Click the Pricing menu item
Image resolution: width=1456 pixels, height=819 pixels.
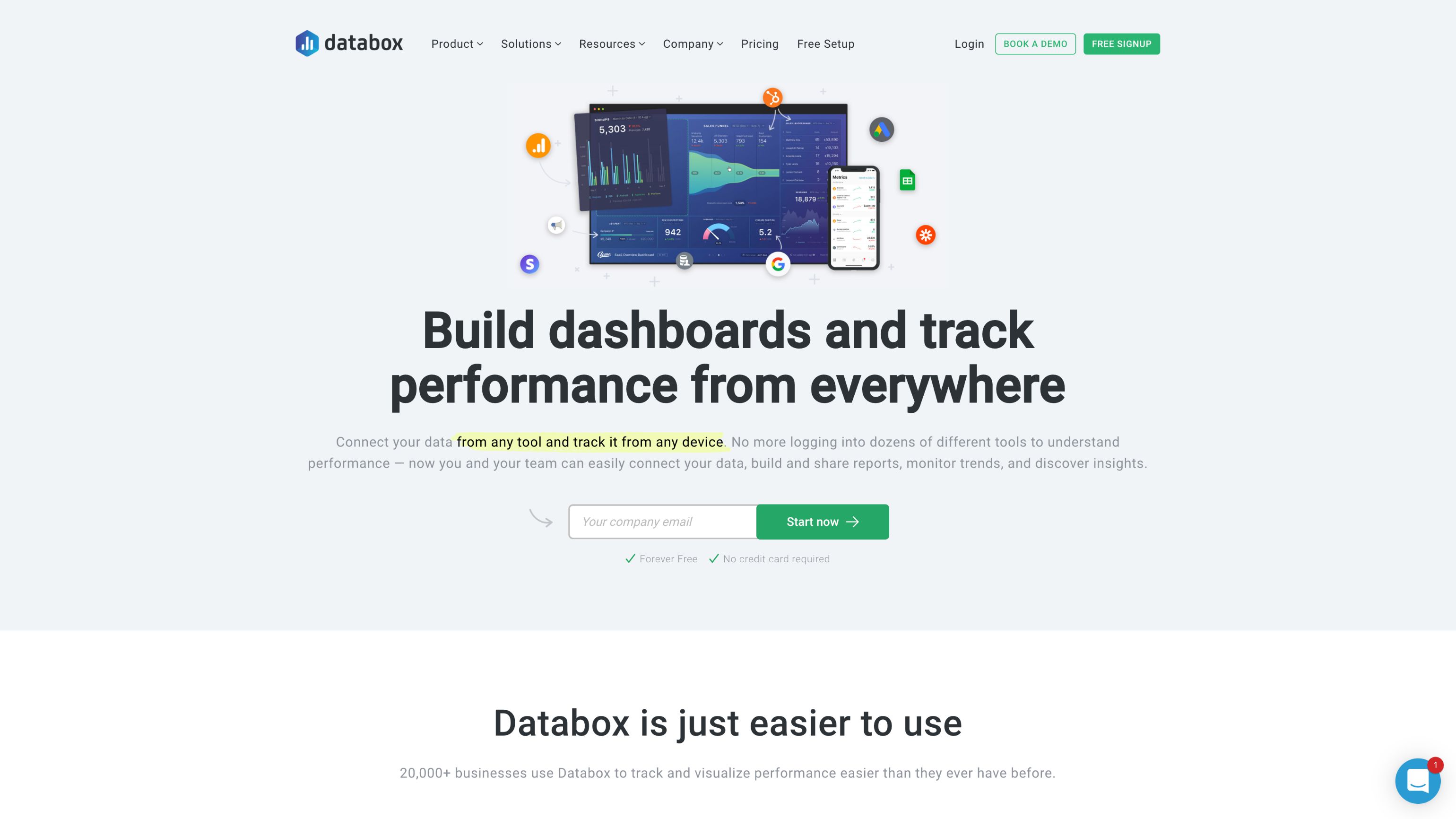pyautogui.click(x=760, y=44)
